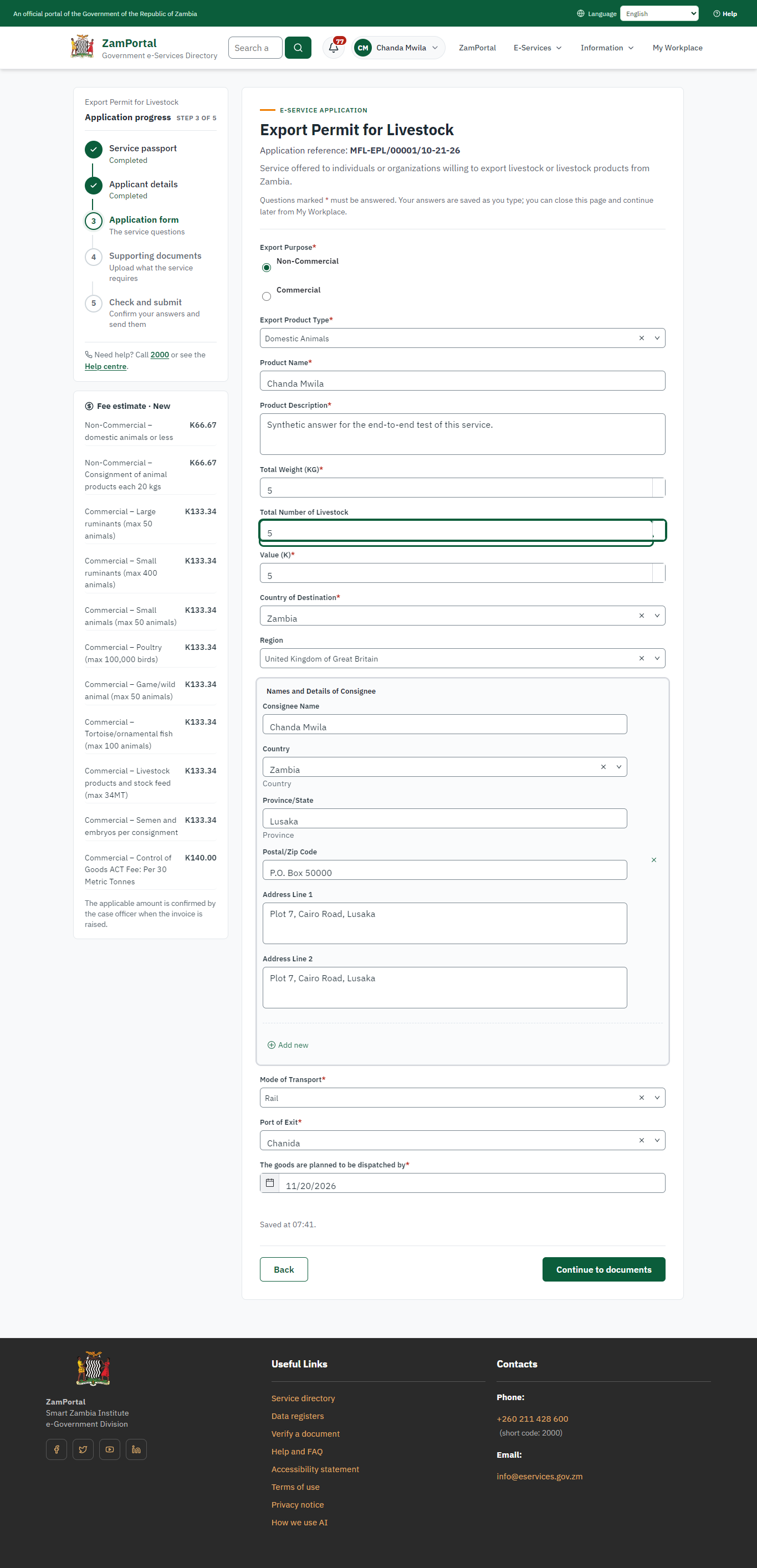
Task: Open the Export Product Type dropdown arrow
Action: pos(657,338)
